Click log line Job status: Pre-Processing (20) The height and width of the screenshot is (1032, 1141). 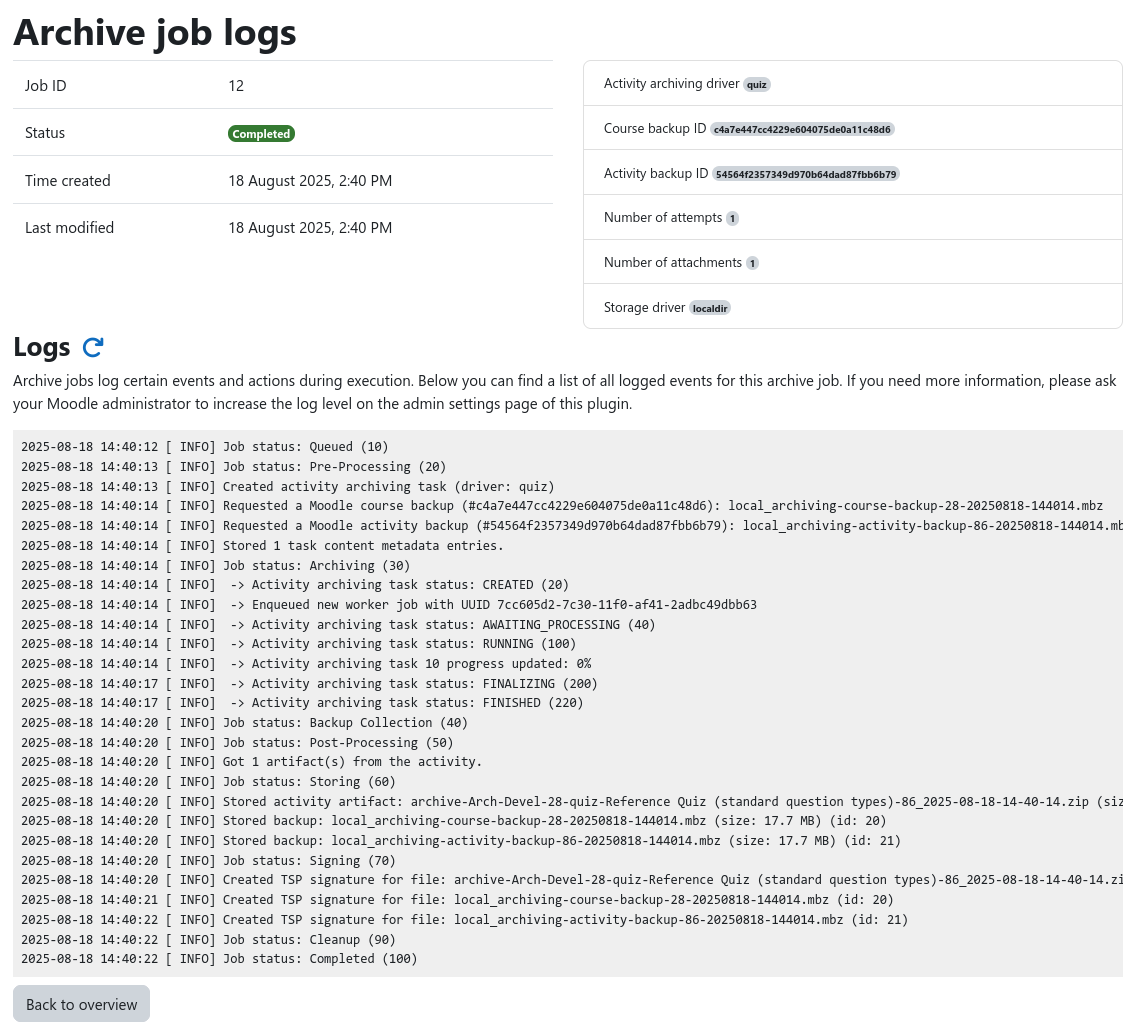pyautogui.click(x=234, y=467)
